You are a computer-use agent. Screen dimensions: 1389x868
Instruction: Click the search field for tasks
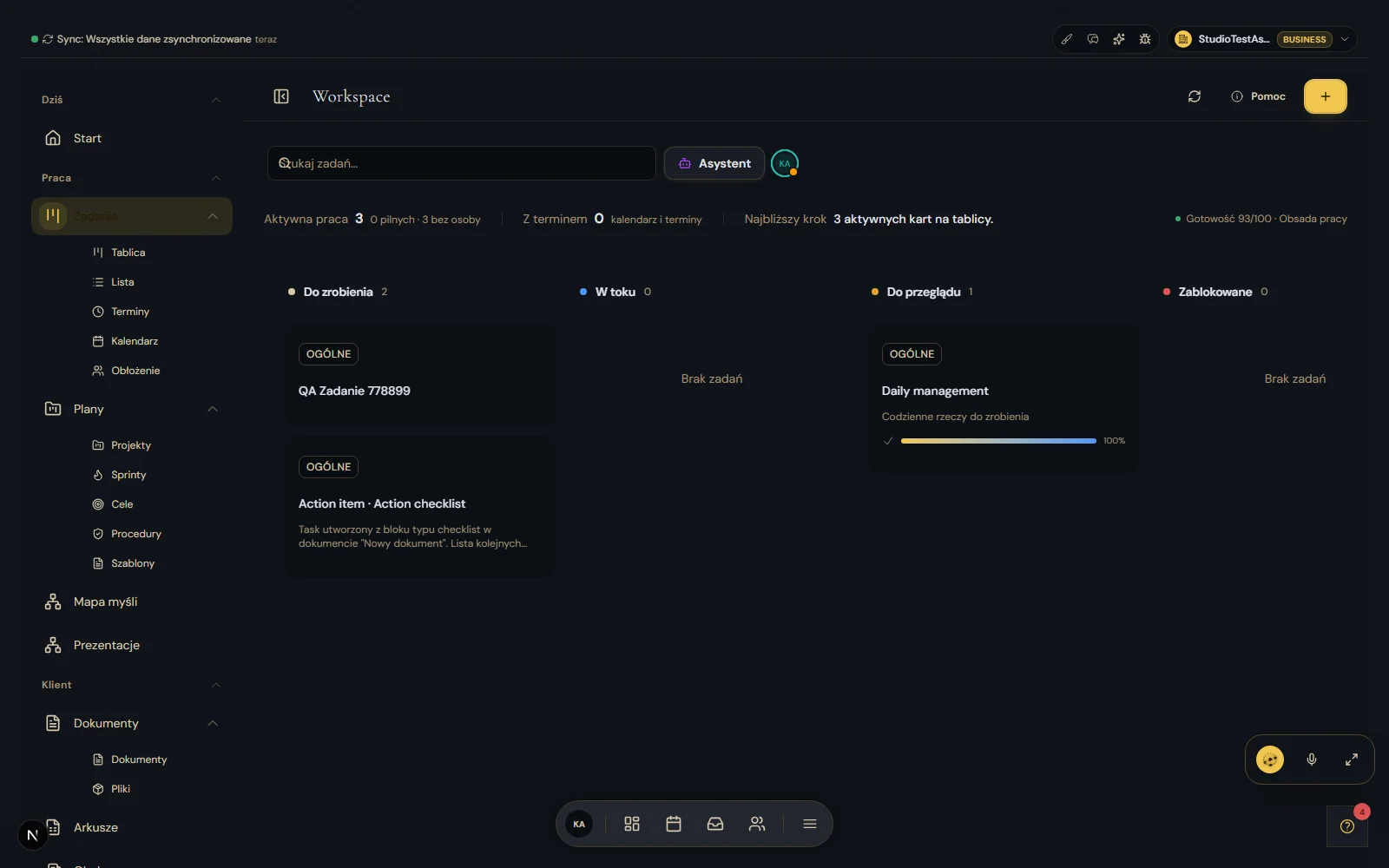pos(461,163)
